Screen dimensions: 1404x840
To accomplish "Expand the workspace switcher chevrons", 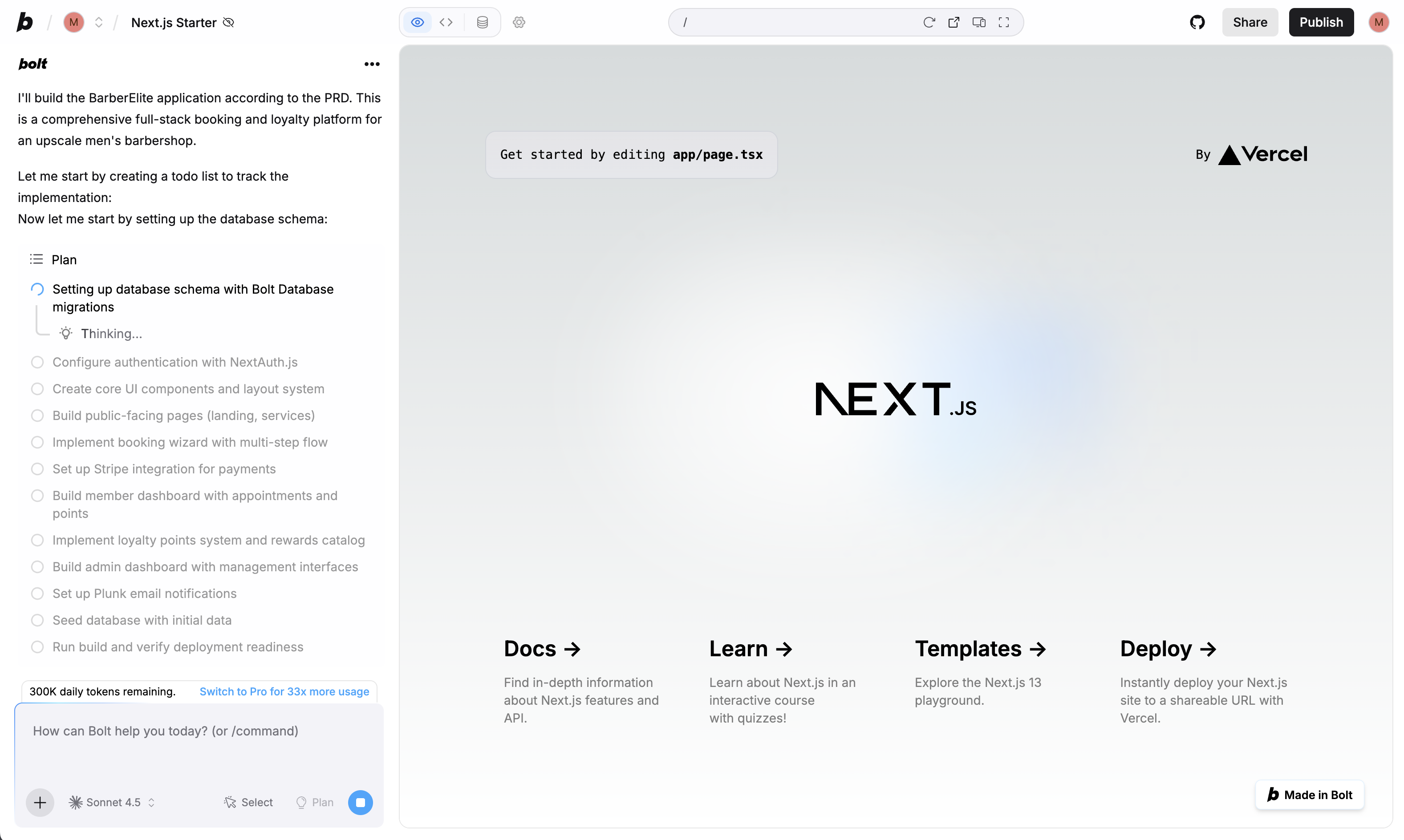I will tap(98, 22).
